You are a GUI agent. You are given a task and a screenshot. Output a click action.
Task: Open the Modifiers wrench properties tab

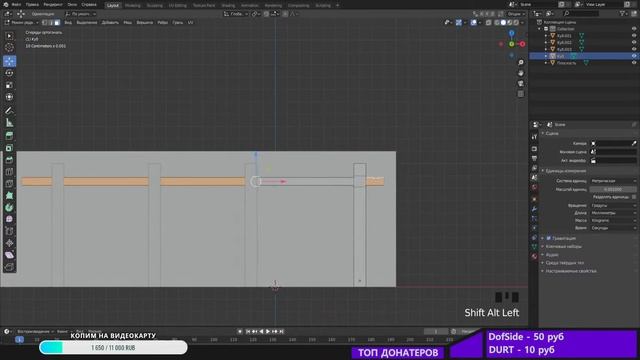(534, 209)
